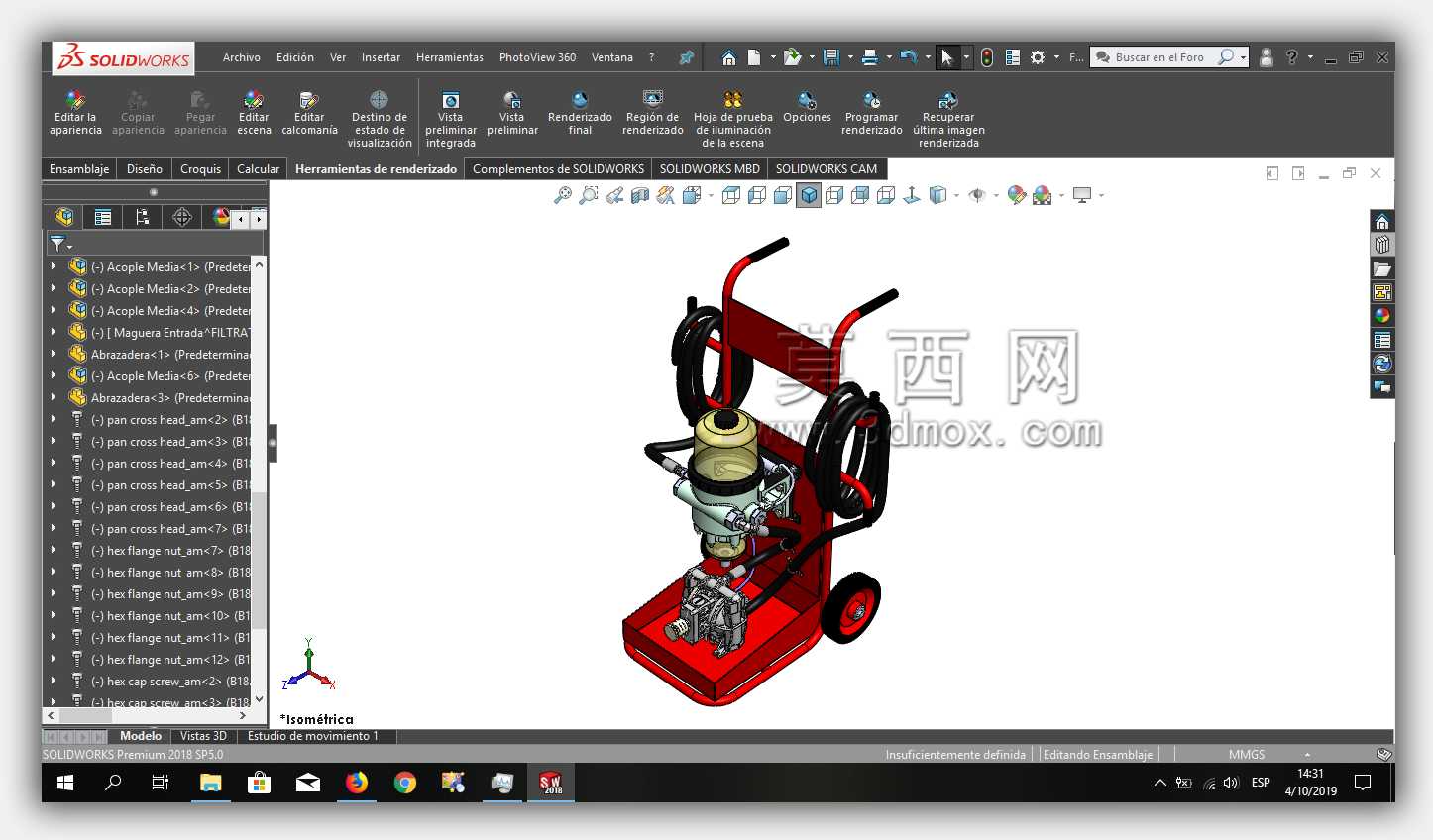Toggle the menu bar pin icon
1433x840 pixels.
[x=686, y=57]
